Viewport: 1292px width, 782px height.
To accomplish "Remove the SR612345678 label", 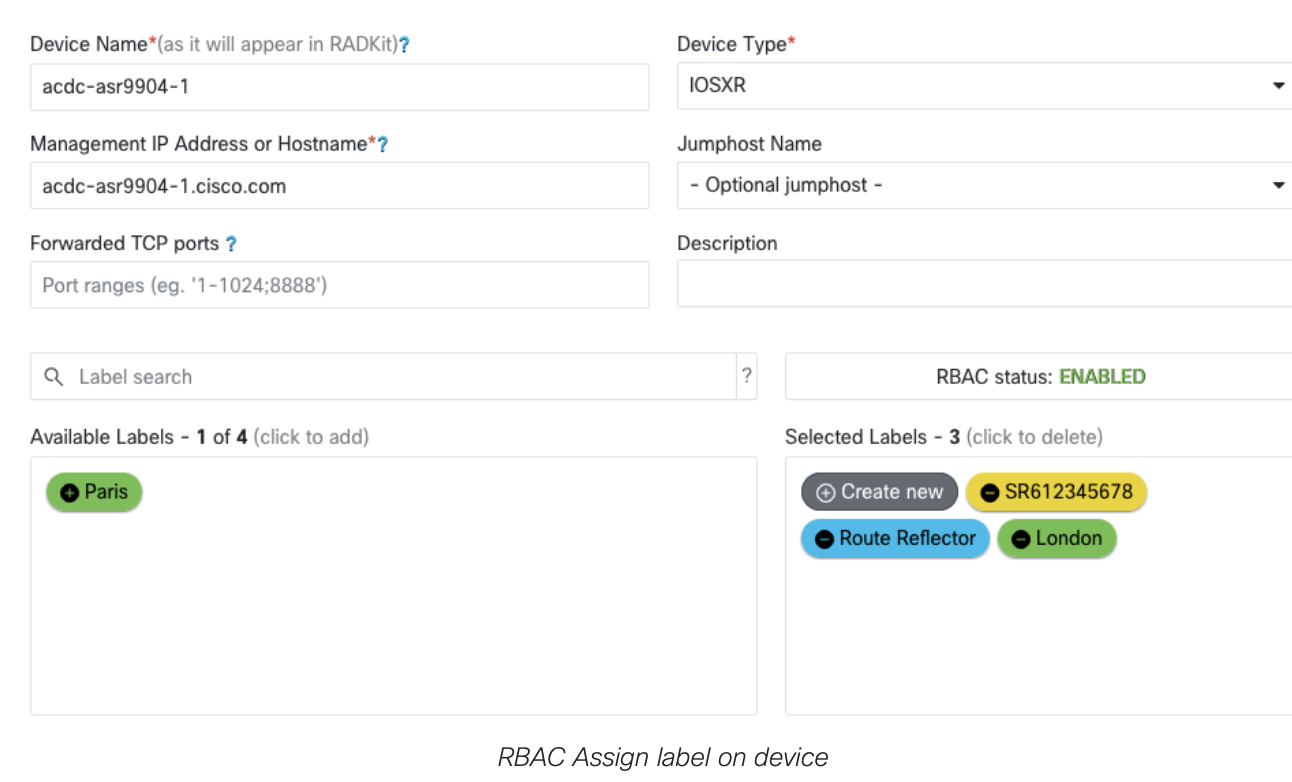I will [1056, 492].
